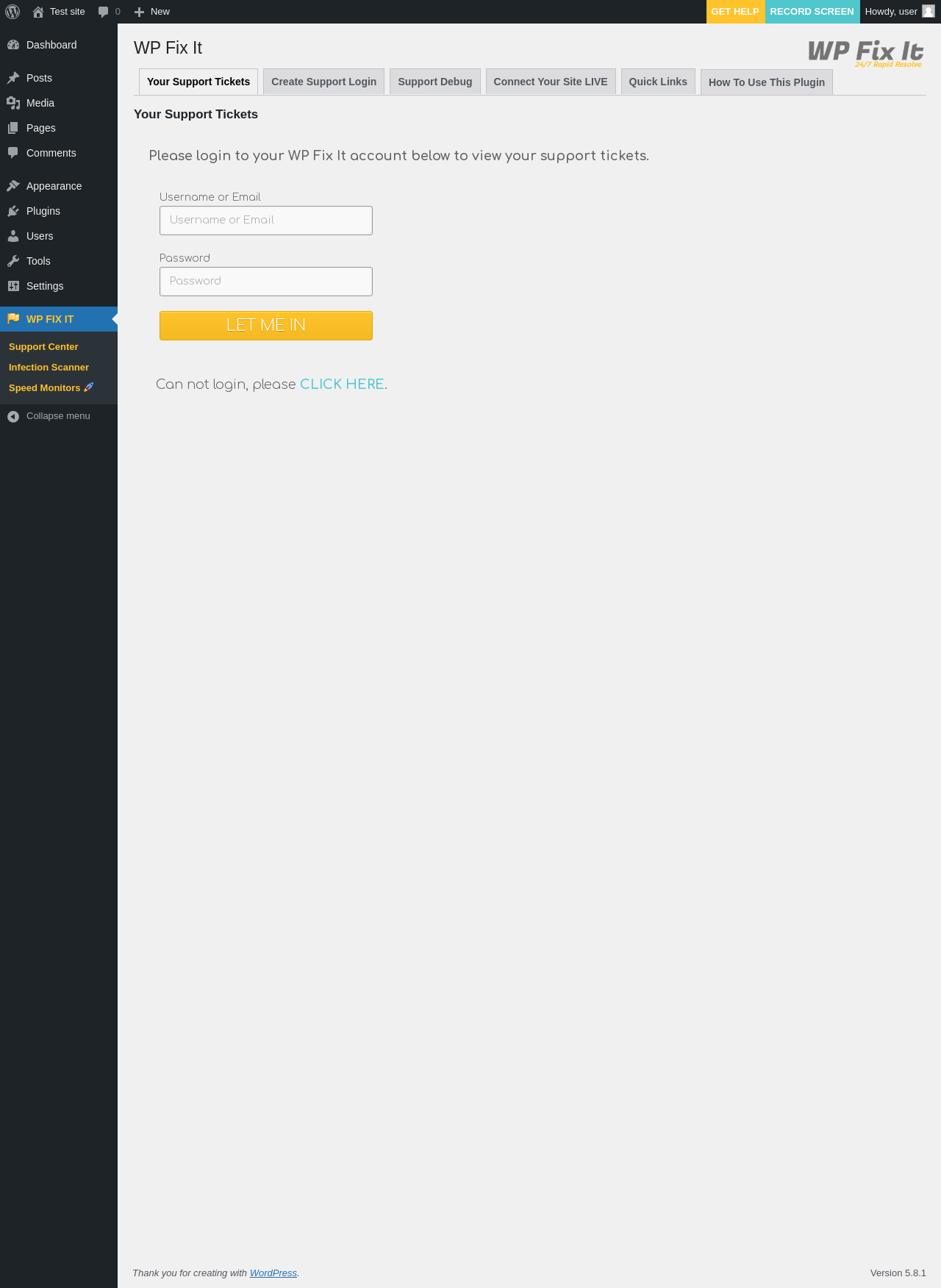Open the Quick Links tab

pyautogui.click(x=658, y=82)
